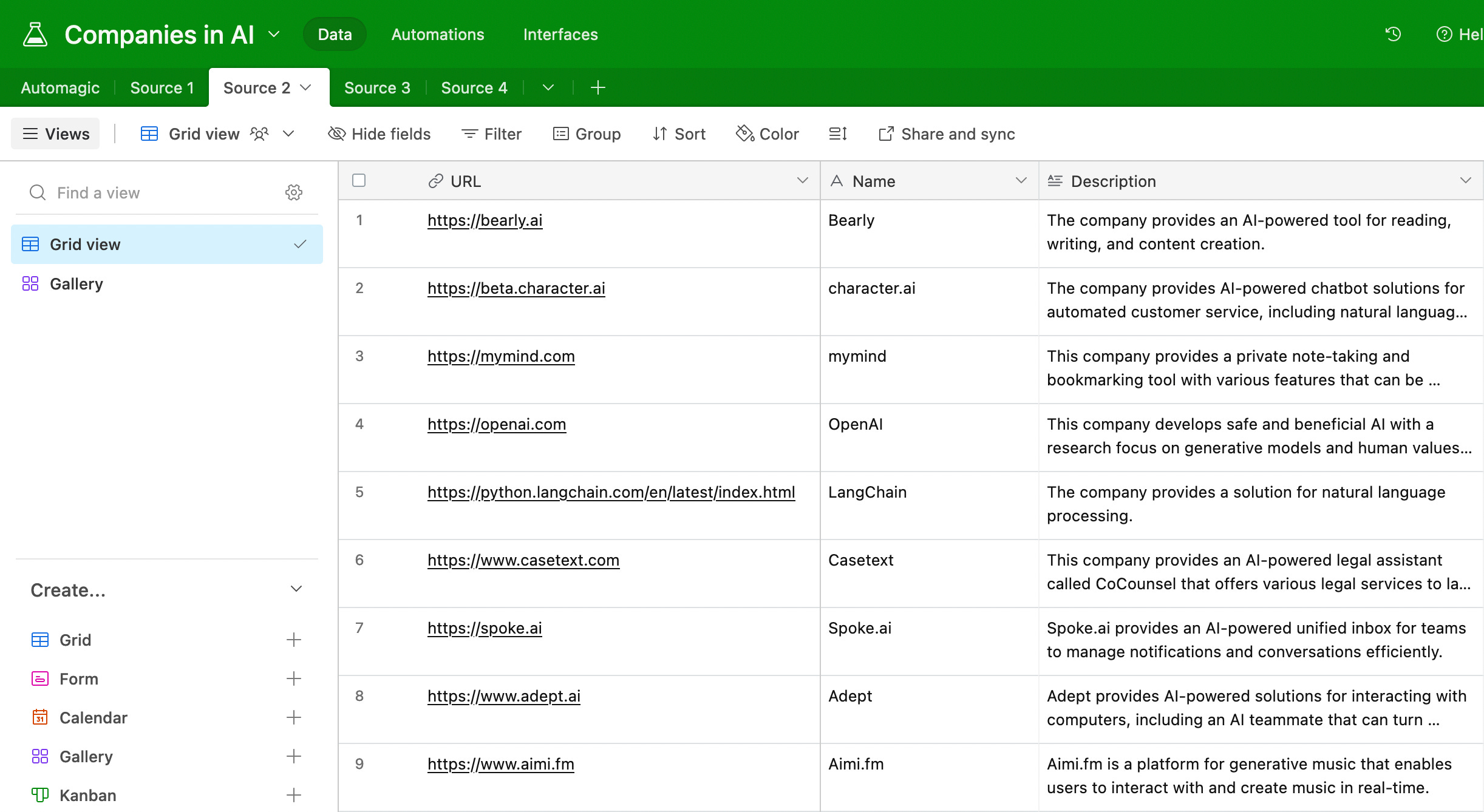Open the Source 2 tab dropdown arrow
Viewport: 1484px width, 812px height.
coord(306,87)
